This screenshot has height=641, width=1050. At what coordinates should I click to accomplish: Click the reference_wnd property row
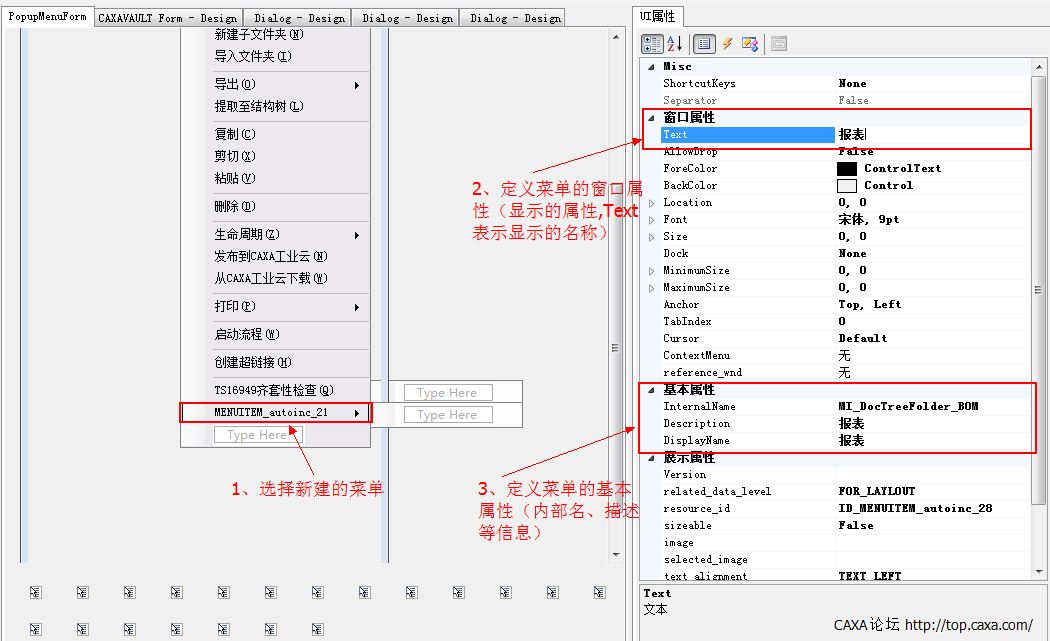click(x=845, y=372)
